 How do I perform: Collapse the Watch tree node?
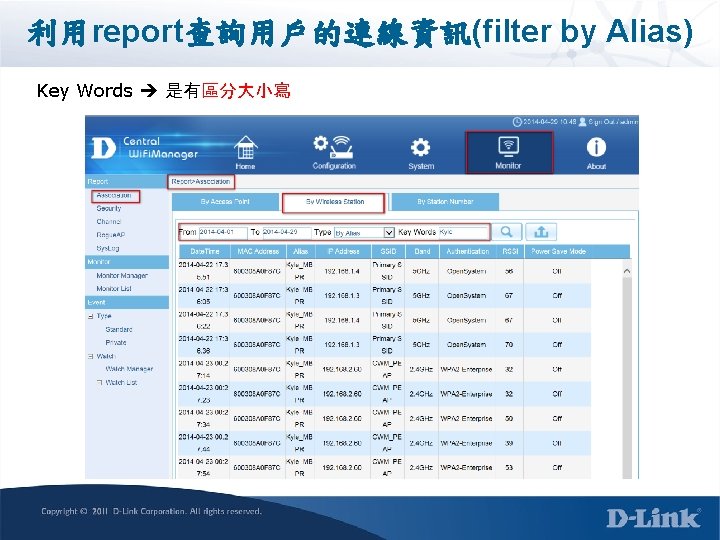[90, 356]
